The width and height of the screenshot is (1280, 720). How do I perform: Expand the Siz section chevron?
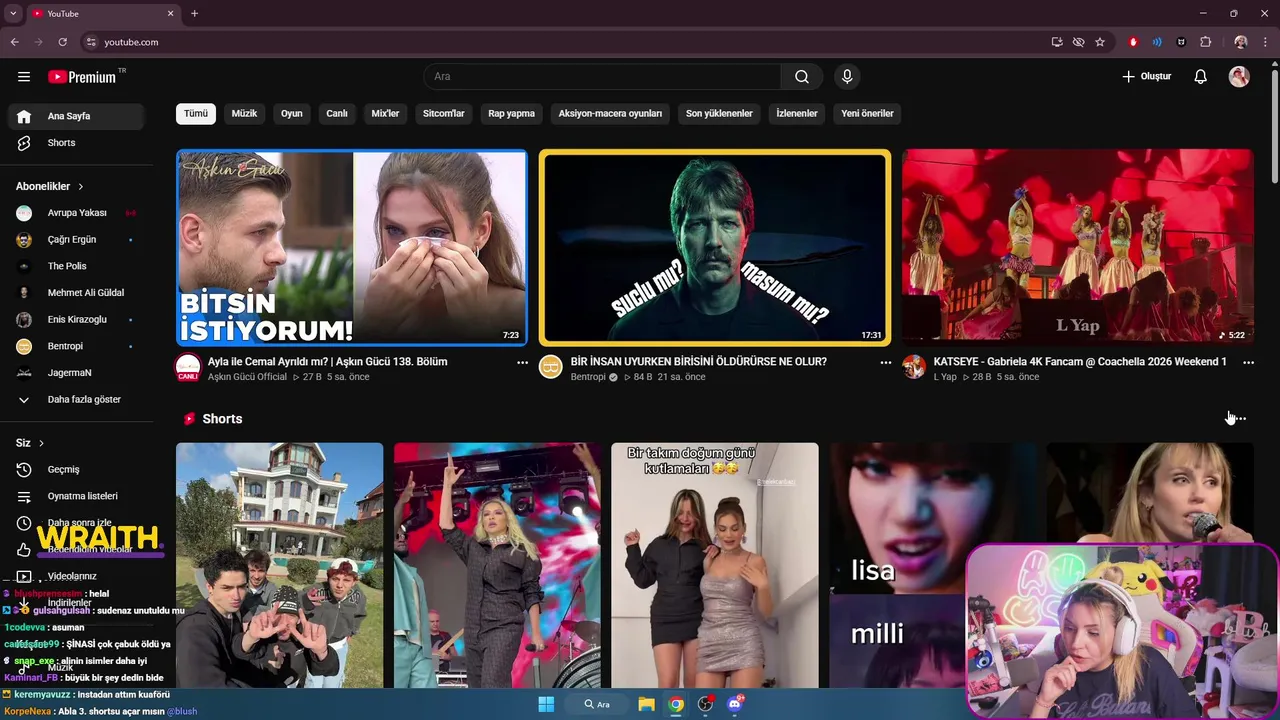(x=41, y=443)
